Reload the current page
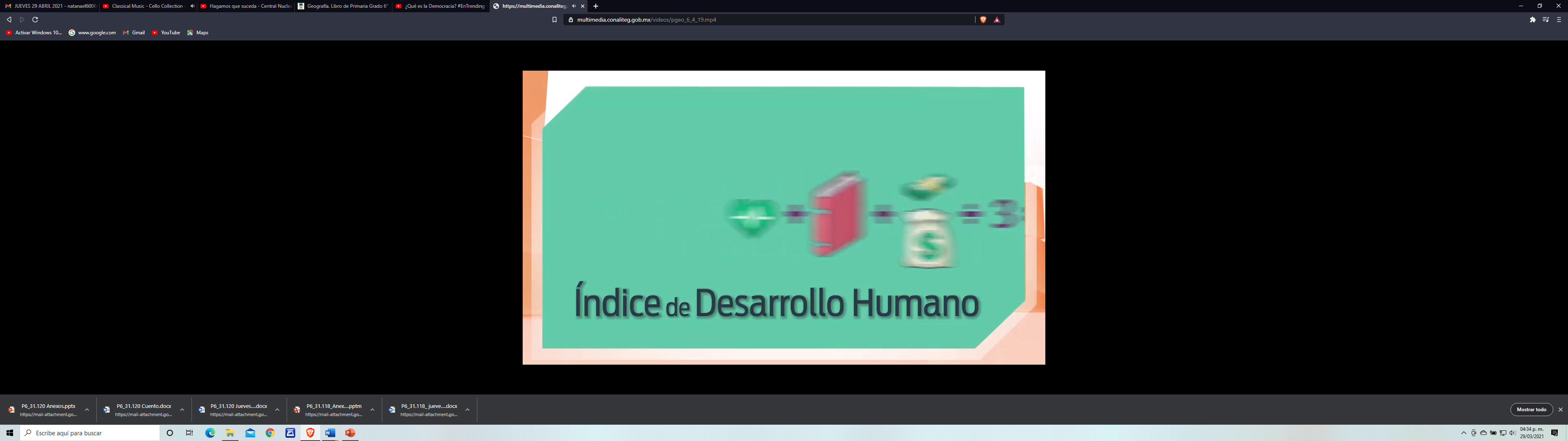1568x441 pixels. click(35, 20)
